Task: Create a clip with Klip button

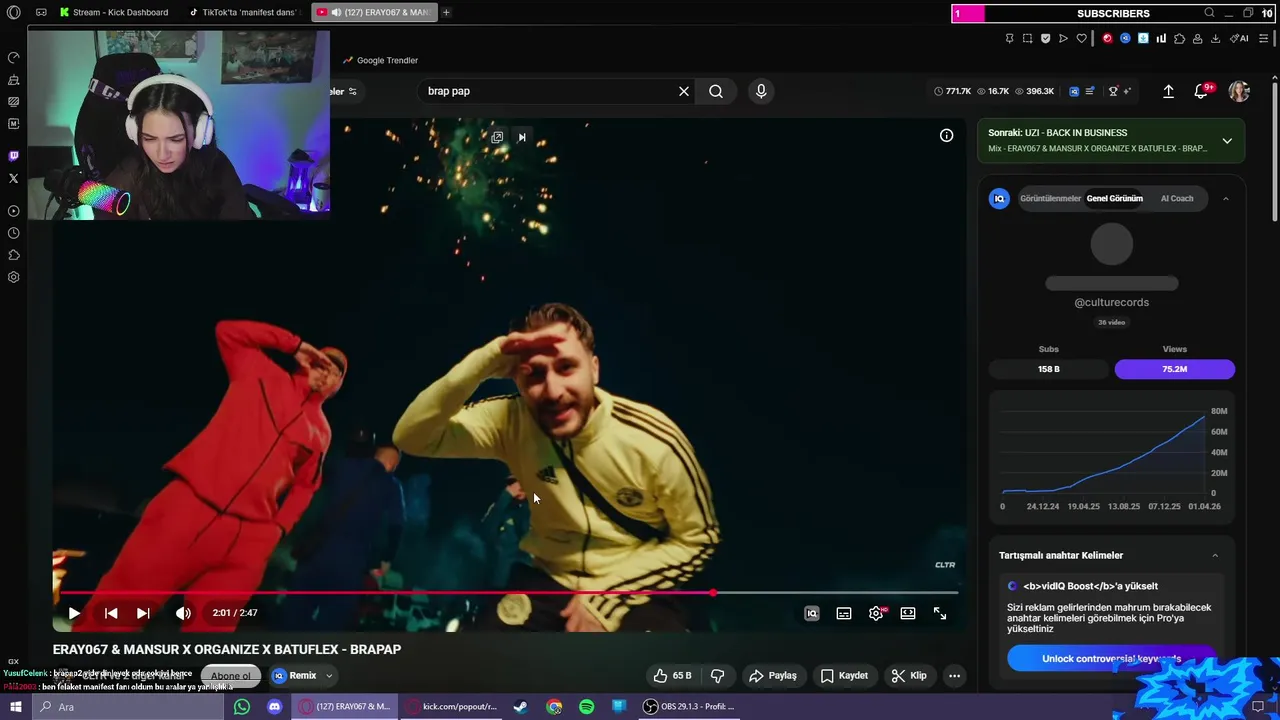Action: [x=909, y=676]
